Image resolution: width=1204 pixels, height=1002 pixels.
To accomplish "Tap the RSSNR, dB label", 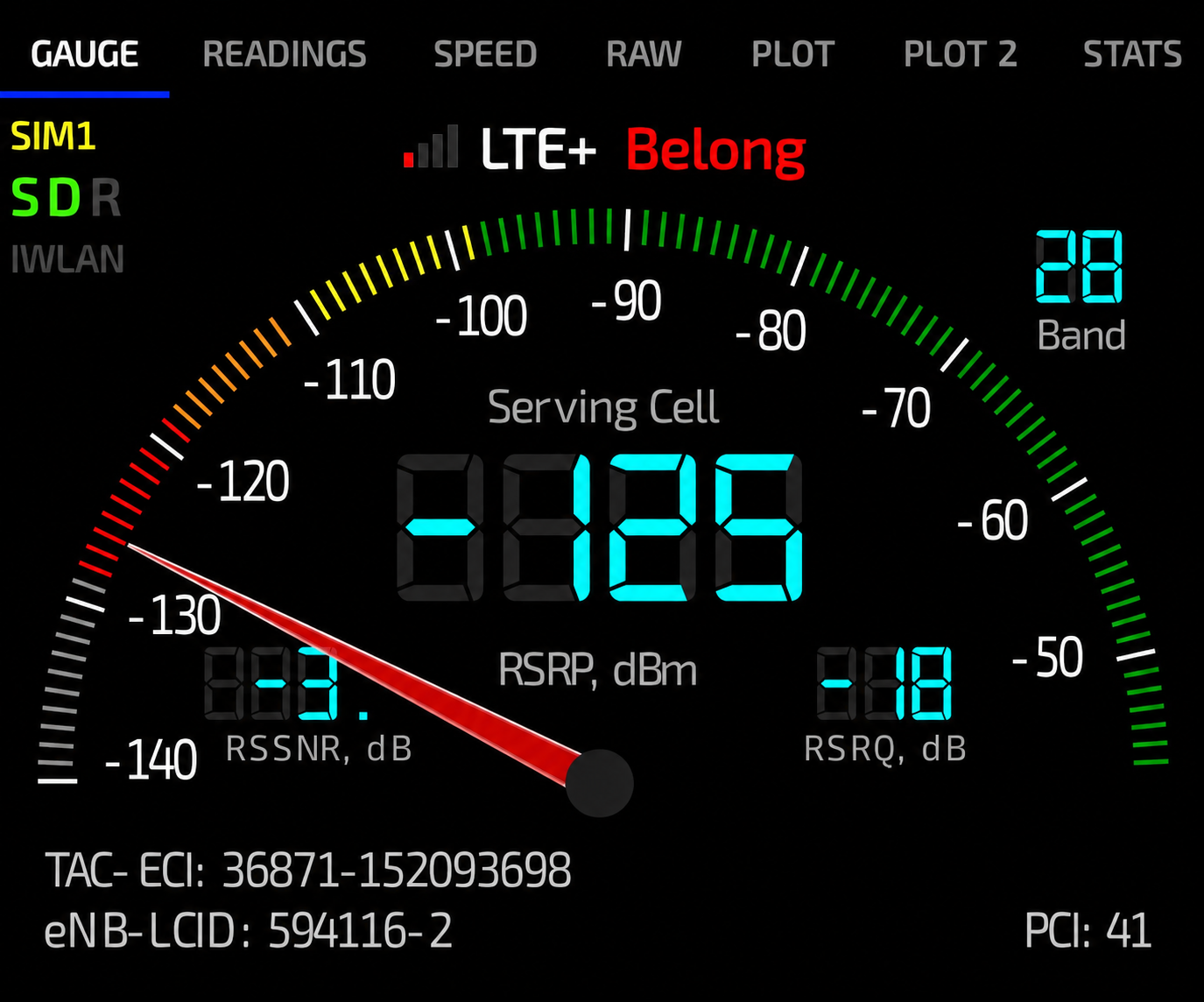I will tap(319, 749).
